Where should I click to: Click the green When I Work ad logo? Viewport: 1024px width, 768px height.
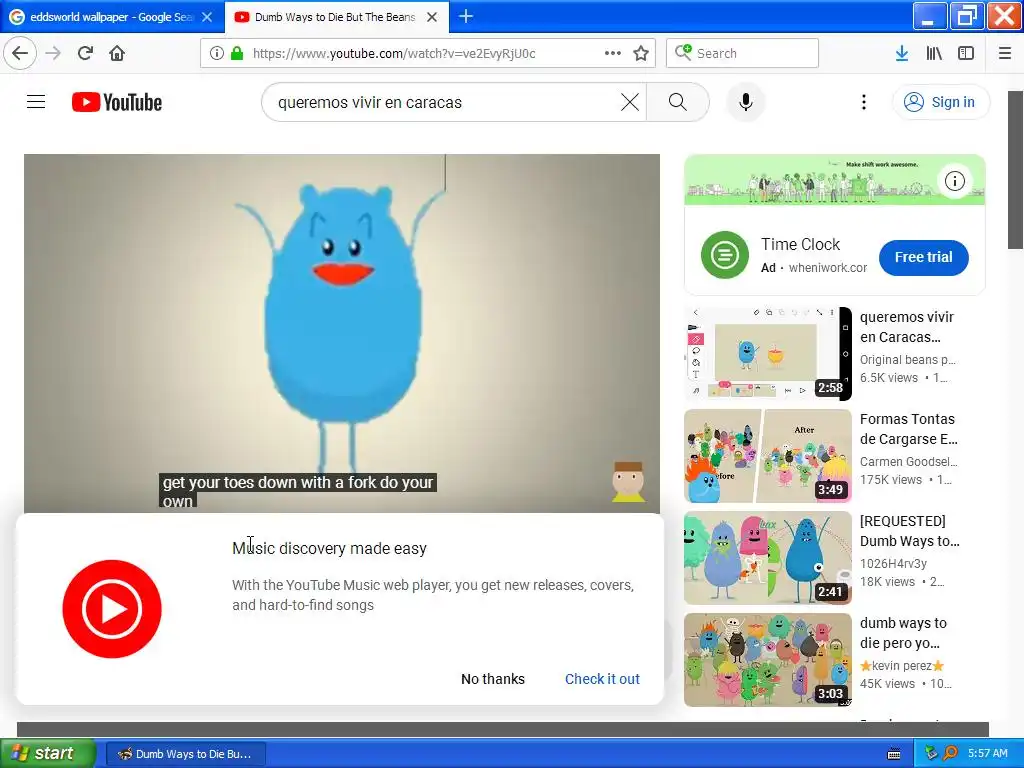coord(725,255)
